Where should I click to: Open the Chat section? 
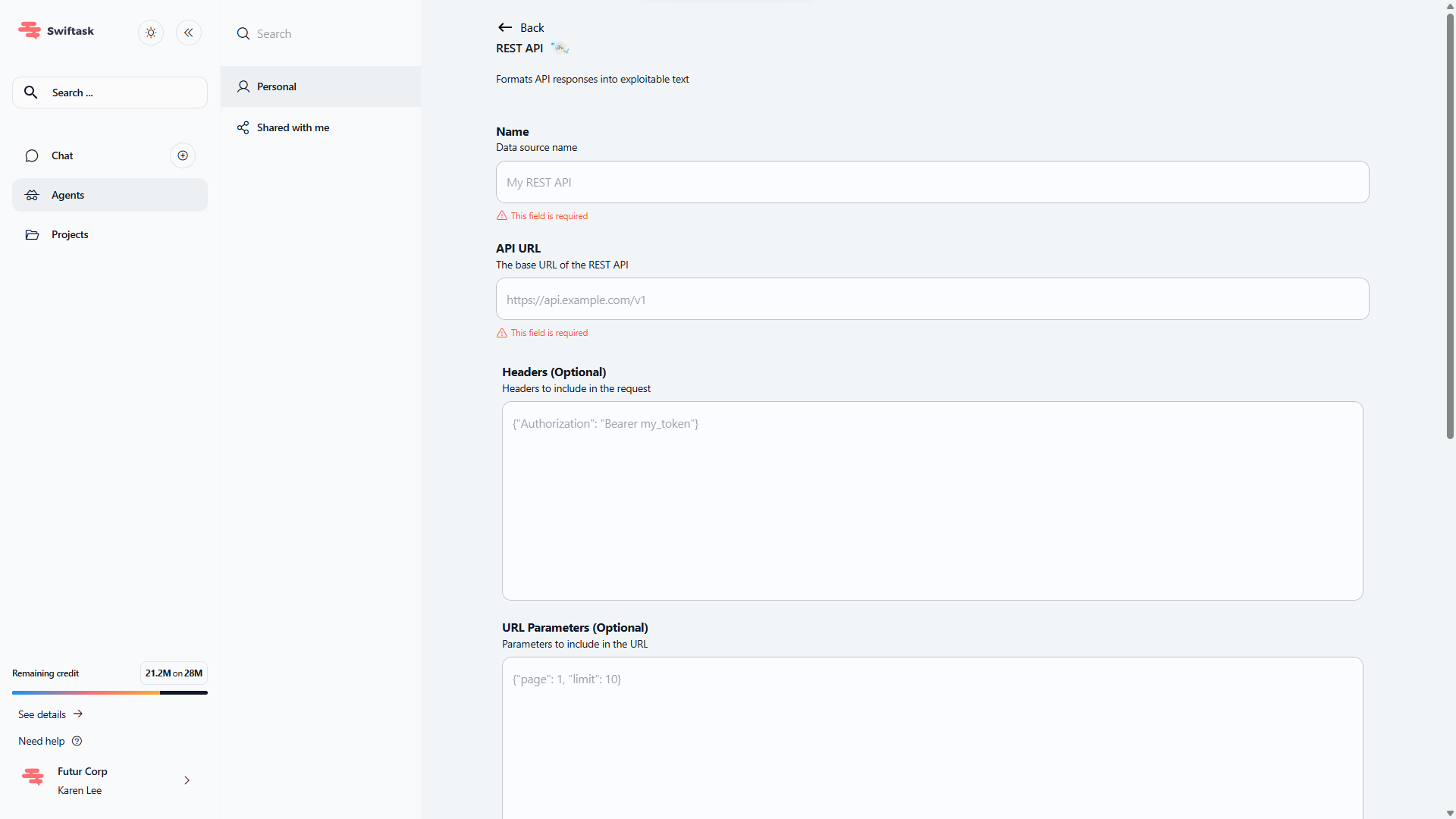click(x=62, y=155)
